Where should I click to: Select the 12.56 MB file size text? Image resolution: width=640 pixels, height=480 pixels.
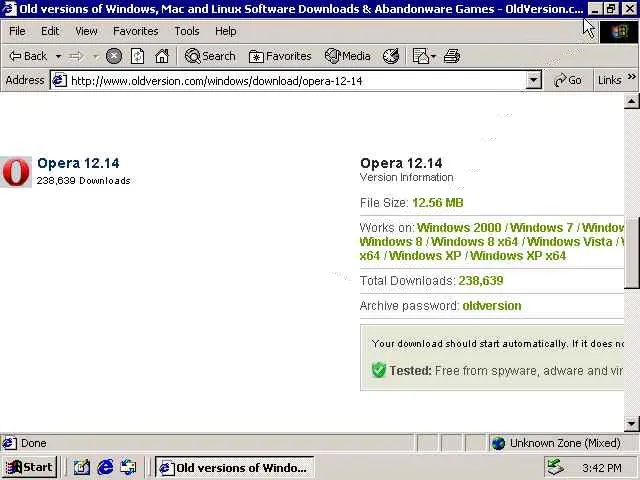pos(438,203)
